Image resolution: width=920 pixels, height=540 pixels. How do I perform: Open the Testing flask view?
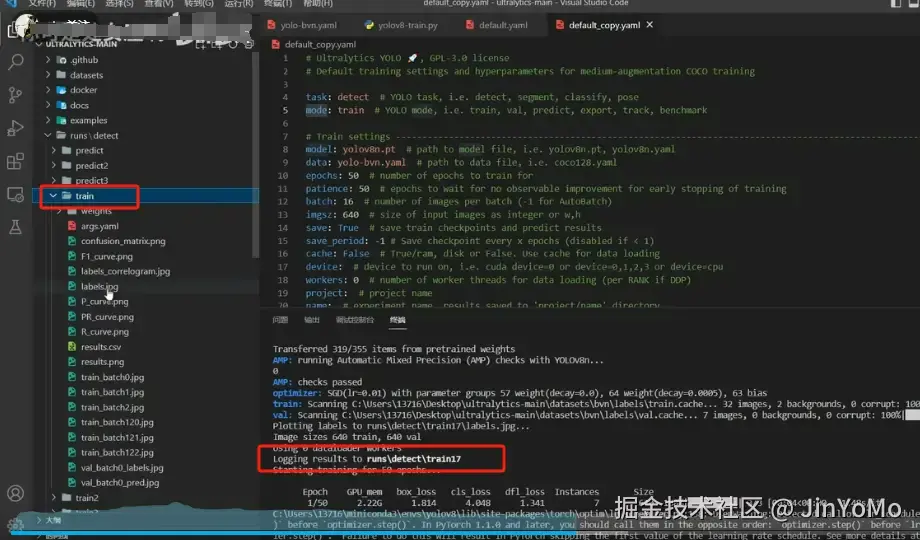16,227
